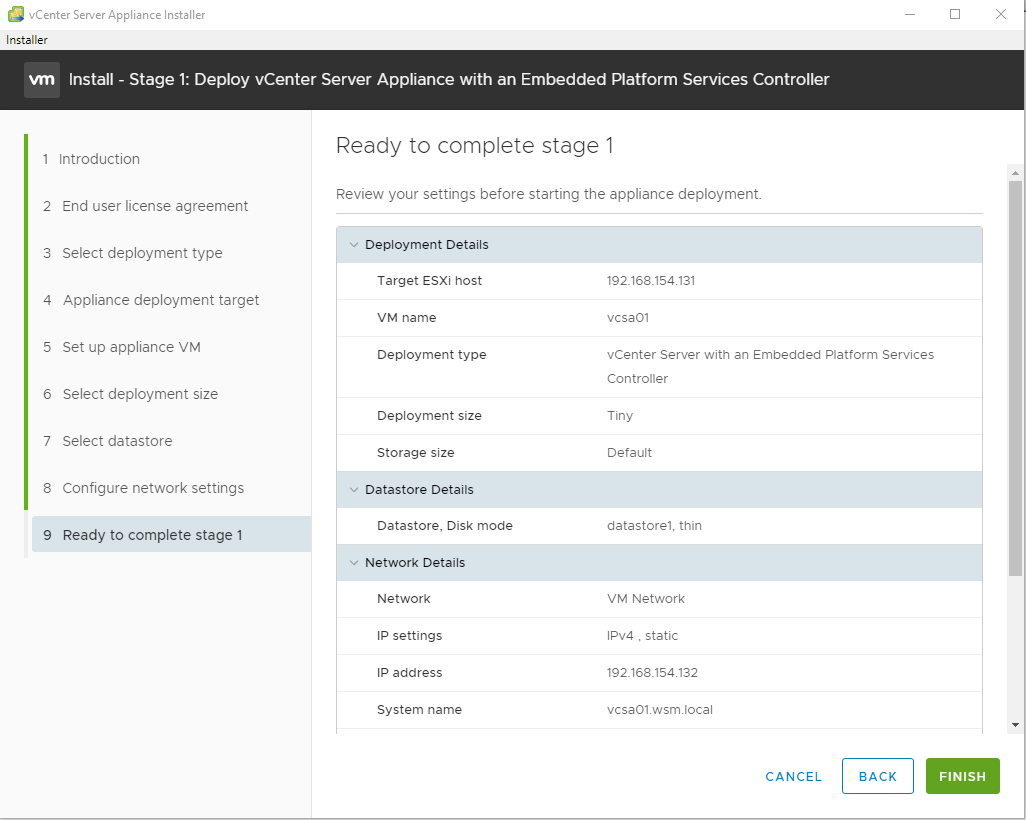Close the installer window

pos(1001,14)
